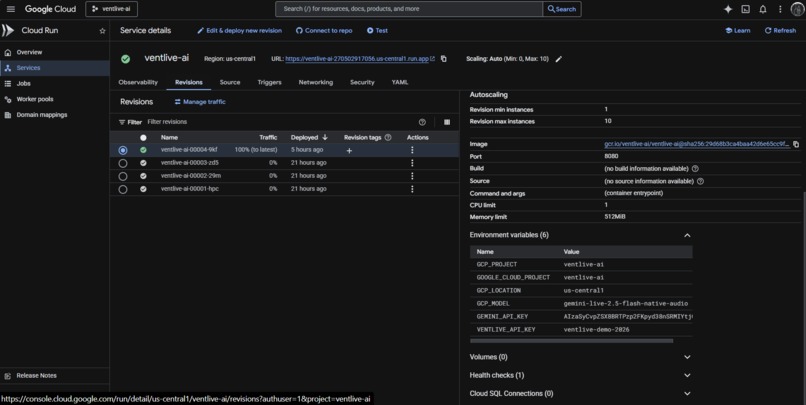Click Edit & deploy new revision

[240, 31]
